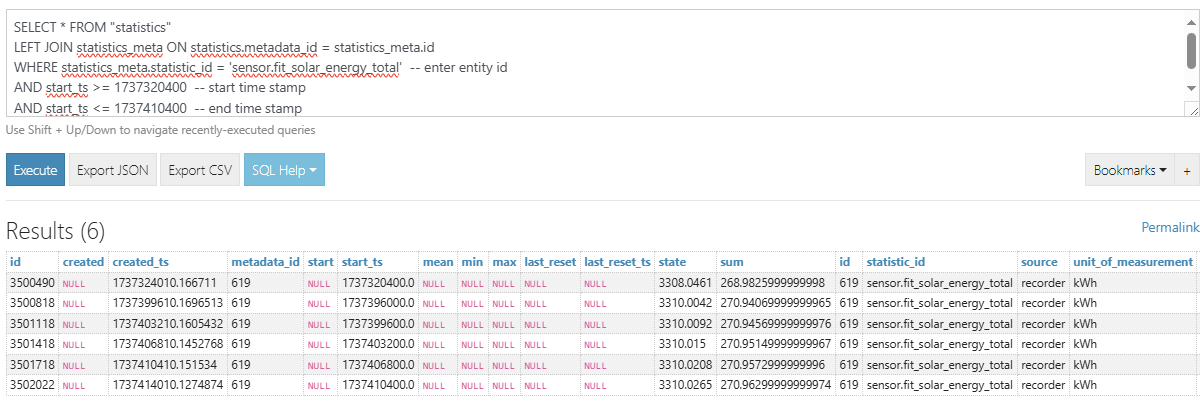
Task: Sort by the unit_of_measurement column header
Action: pos(1132,262)
